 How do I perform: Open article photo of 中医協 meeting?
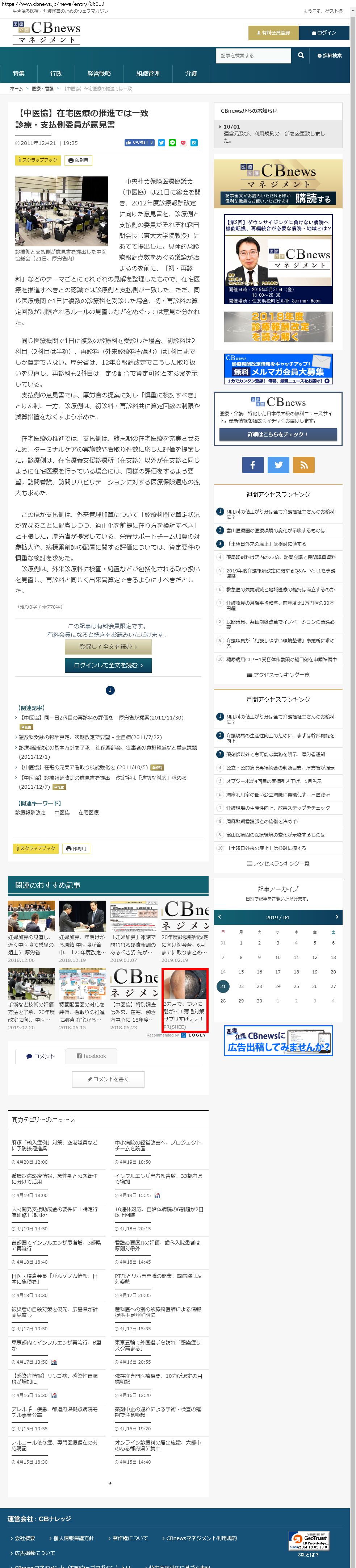[x=62, y=211]
